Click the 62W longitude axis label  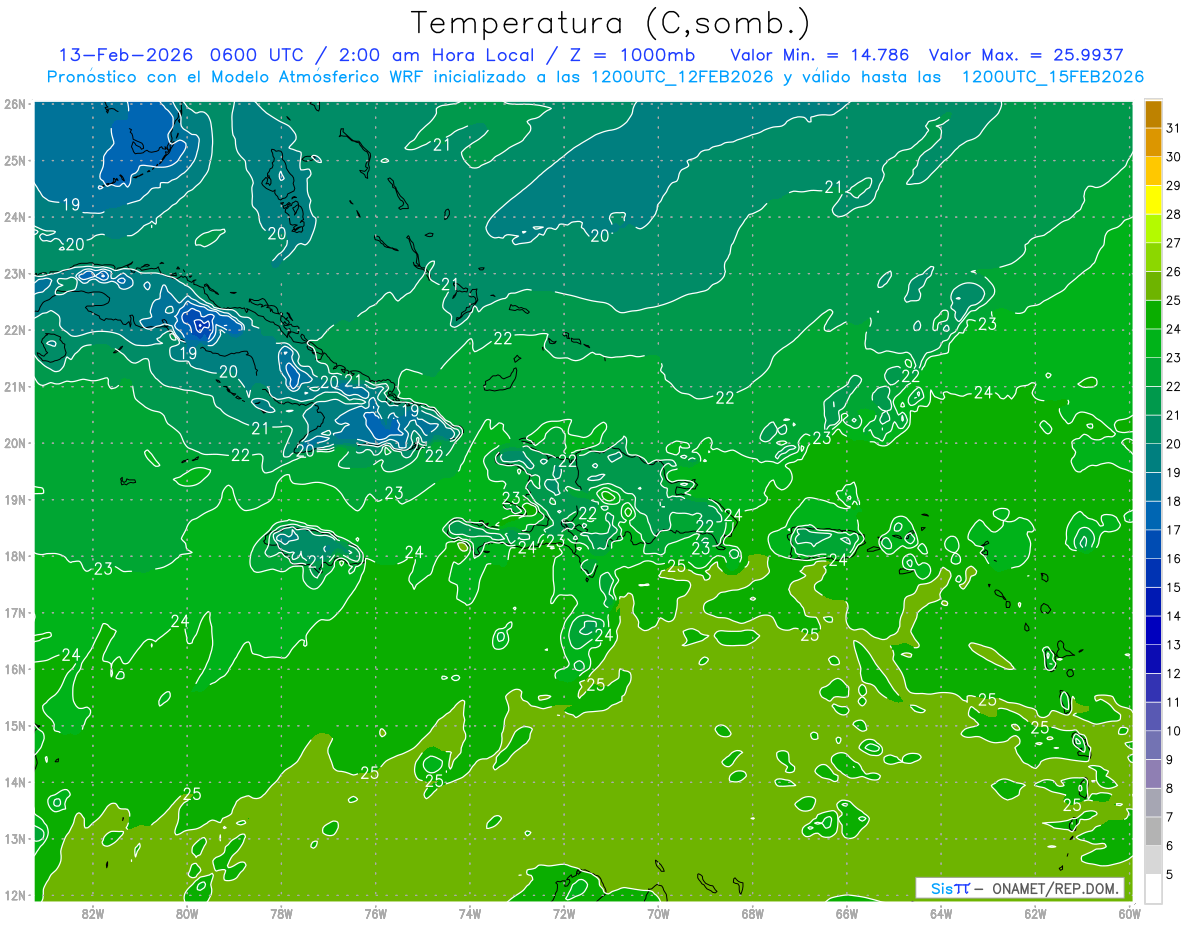pos(1035,913)
